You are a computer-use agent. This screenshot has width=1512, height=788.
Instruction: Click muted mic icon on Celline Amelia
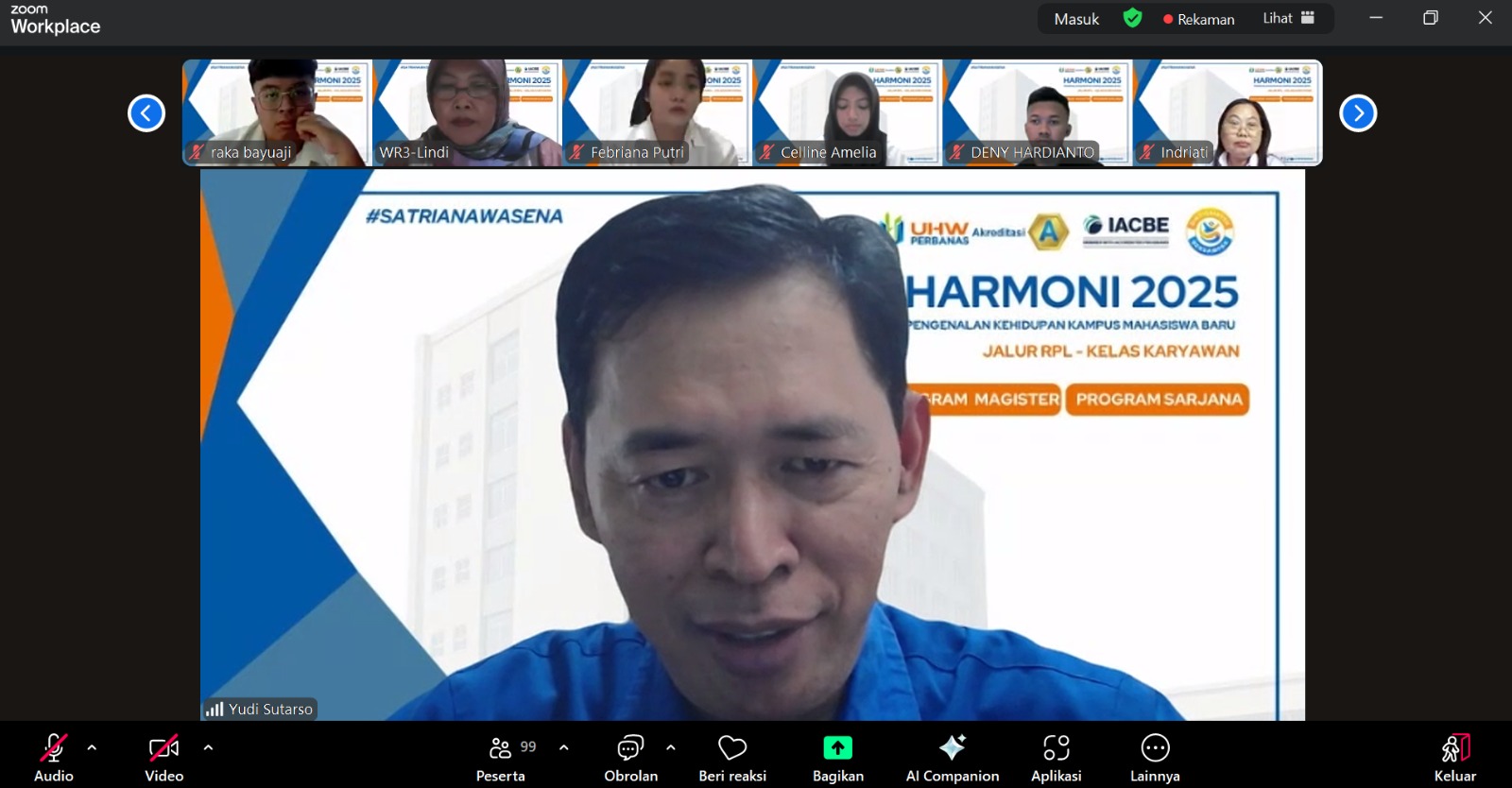(x=766, y=152)
